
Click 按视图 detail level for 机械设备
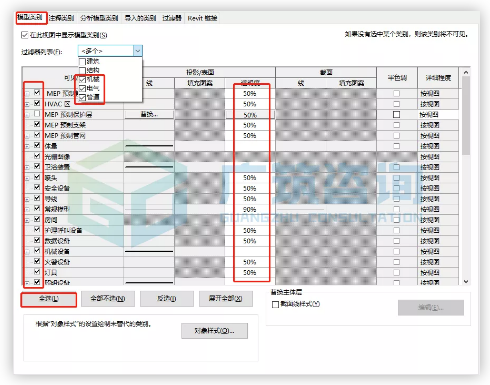click(x=430, y=251)
